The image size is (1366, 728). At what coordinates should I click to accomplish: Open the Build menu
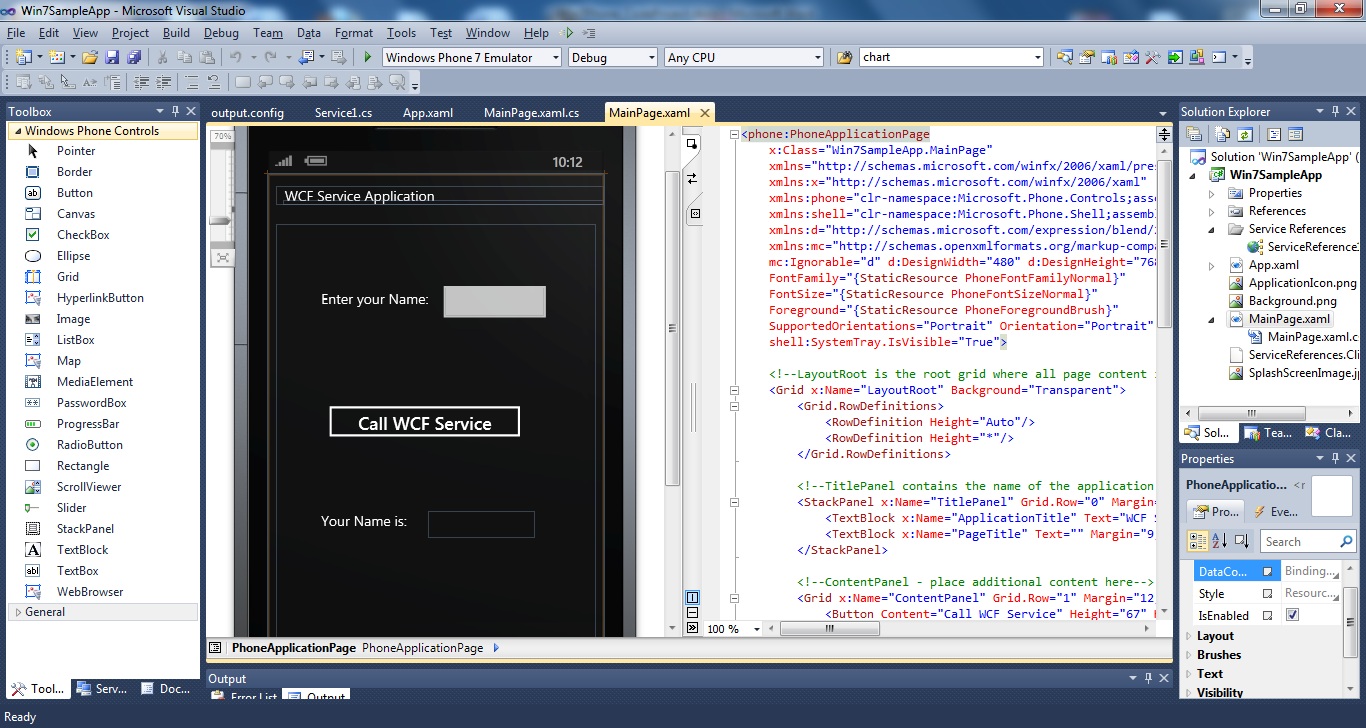[176, 33]
